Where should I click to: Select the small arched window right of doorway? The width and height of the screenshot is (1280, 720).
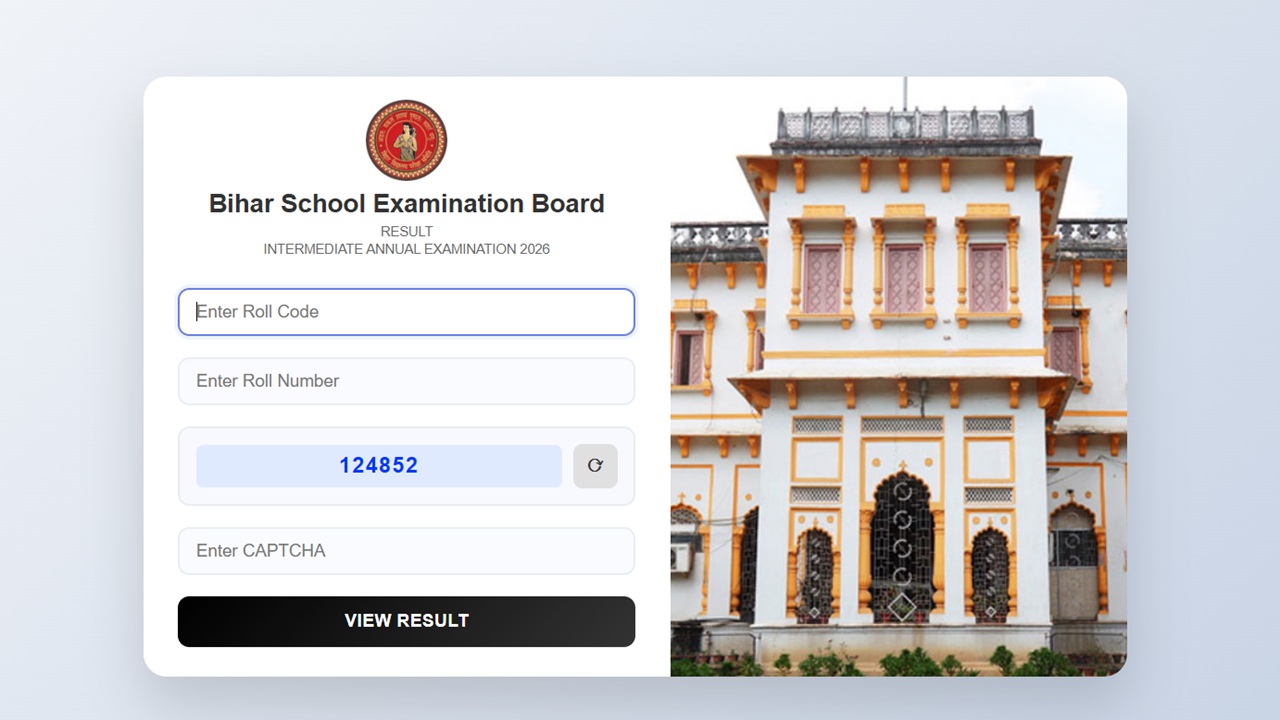click(x=990, y=576)
